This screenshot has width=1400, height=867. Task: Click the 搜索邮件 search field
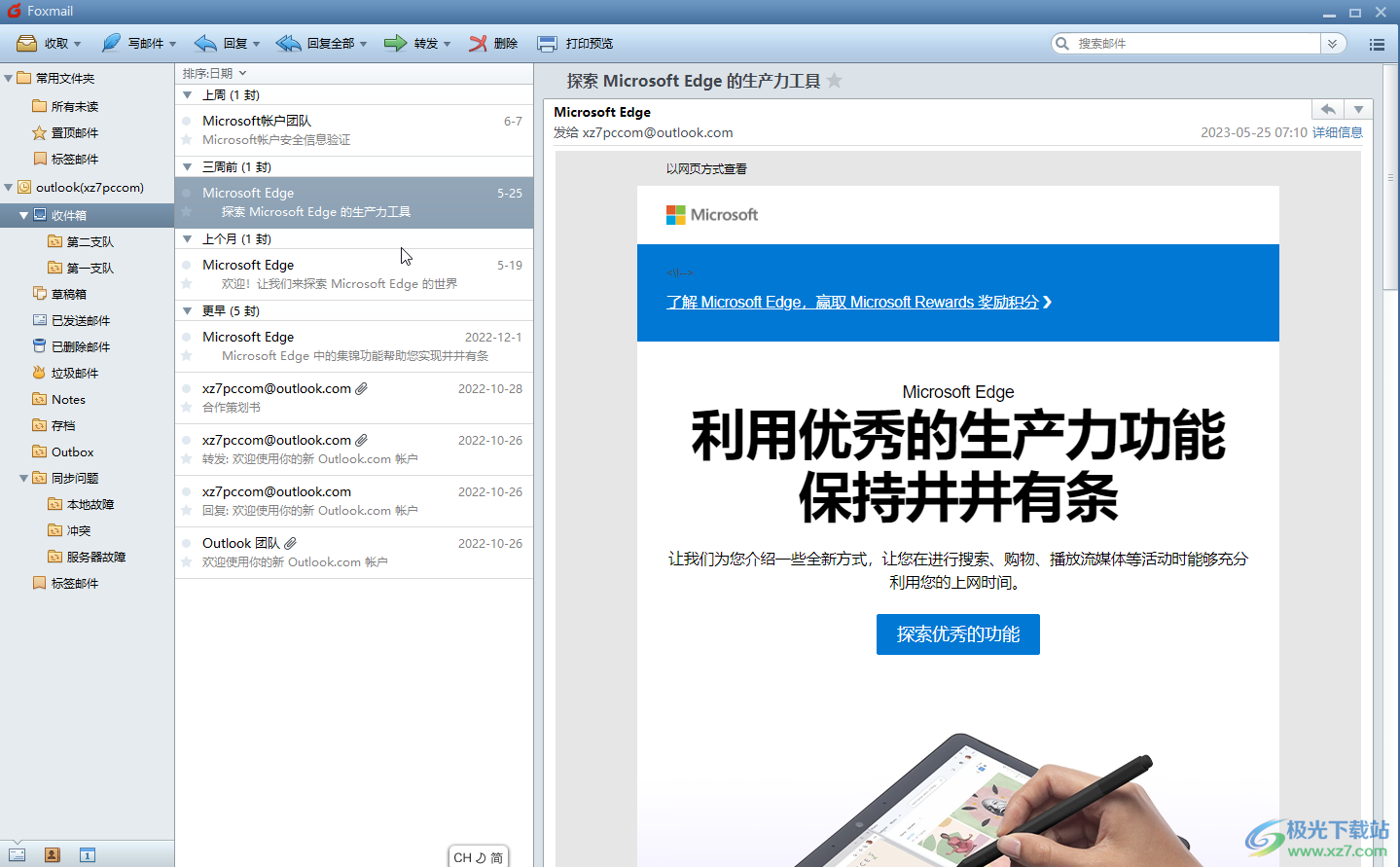[1196, 44]
